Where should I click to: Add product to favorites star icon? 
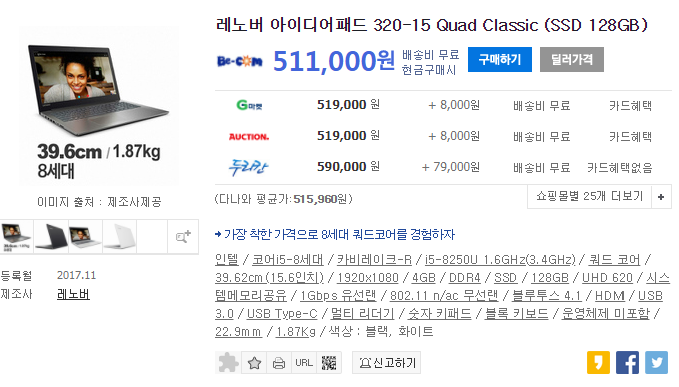[254, 363]
